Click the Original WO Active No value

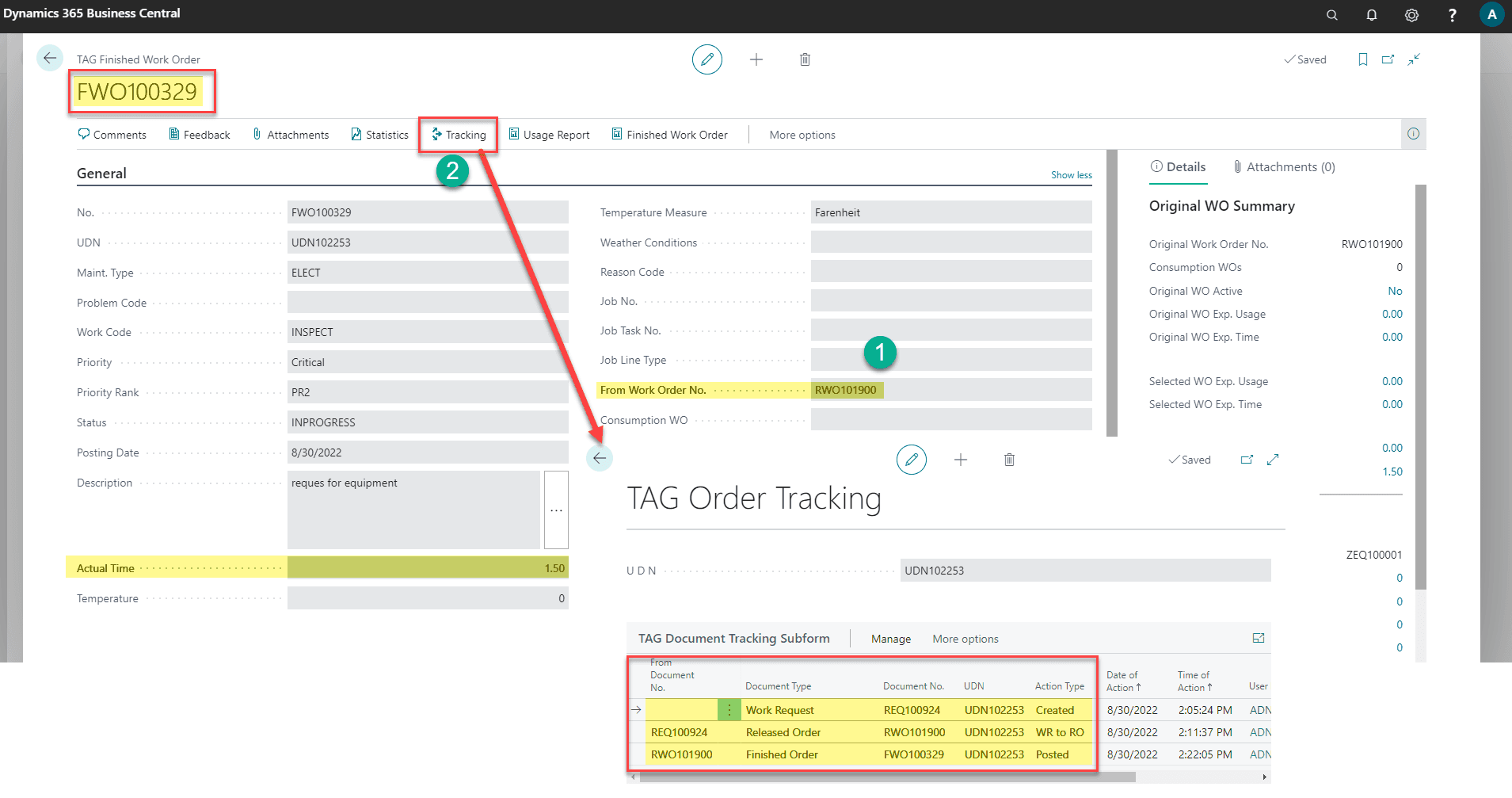tap(1395, 291)
